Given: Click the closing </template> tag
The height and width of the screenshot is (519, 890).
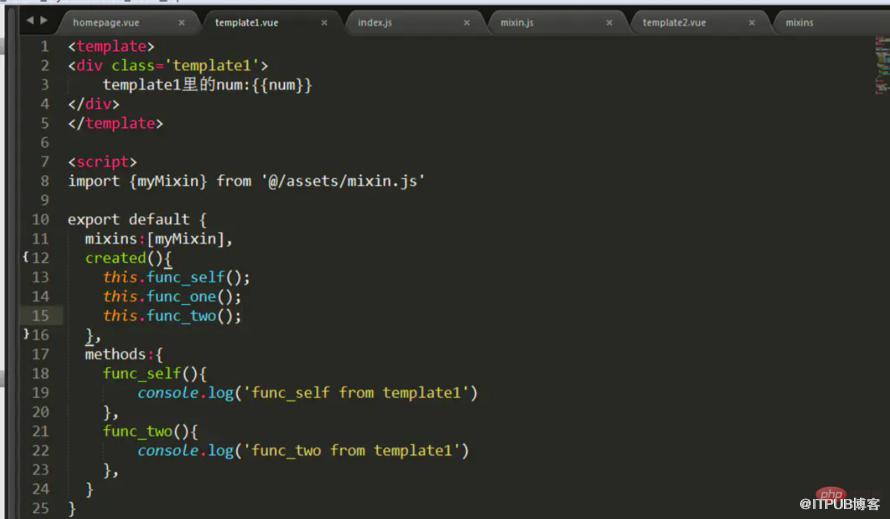Looking at the screenshot, I should 115,124.
